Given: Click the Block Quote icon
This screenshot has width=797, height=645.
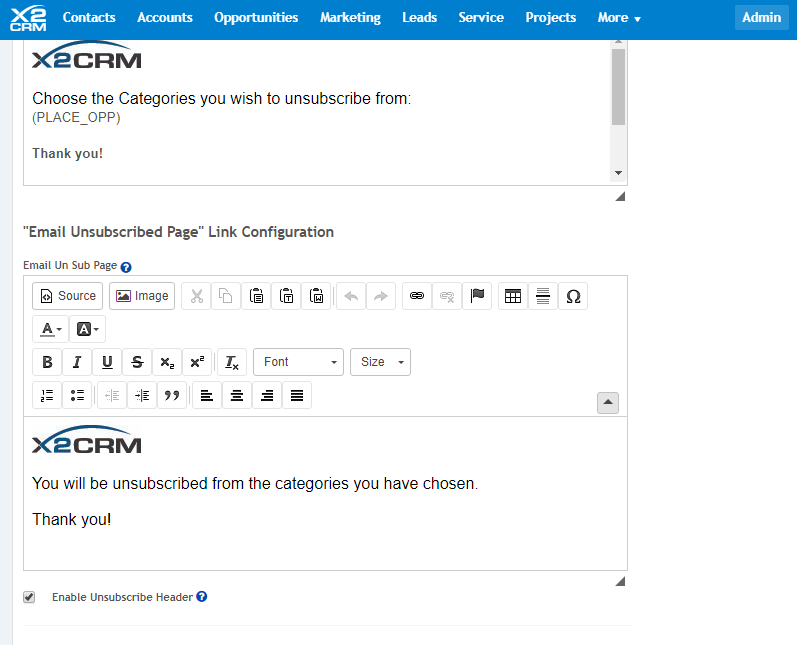Looking at the screenshot, I should coord(172,395).
